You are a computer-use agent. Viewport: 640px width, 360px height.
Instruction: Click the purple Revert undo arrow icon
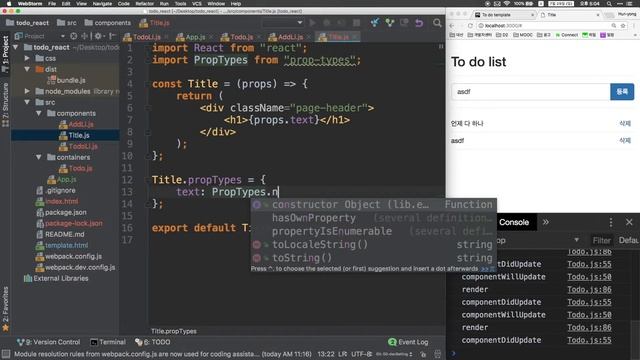point(419,23)
